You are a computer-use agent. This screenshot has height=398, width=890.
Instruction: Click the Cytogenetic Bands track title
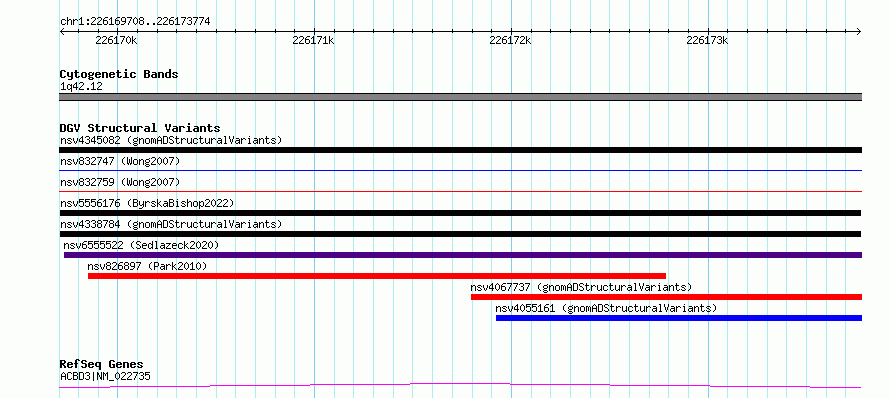tap(119, 74)
